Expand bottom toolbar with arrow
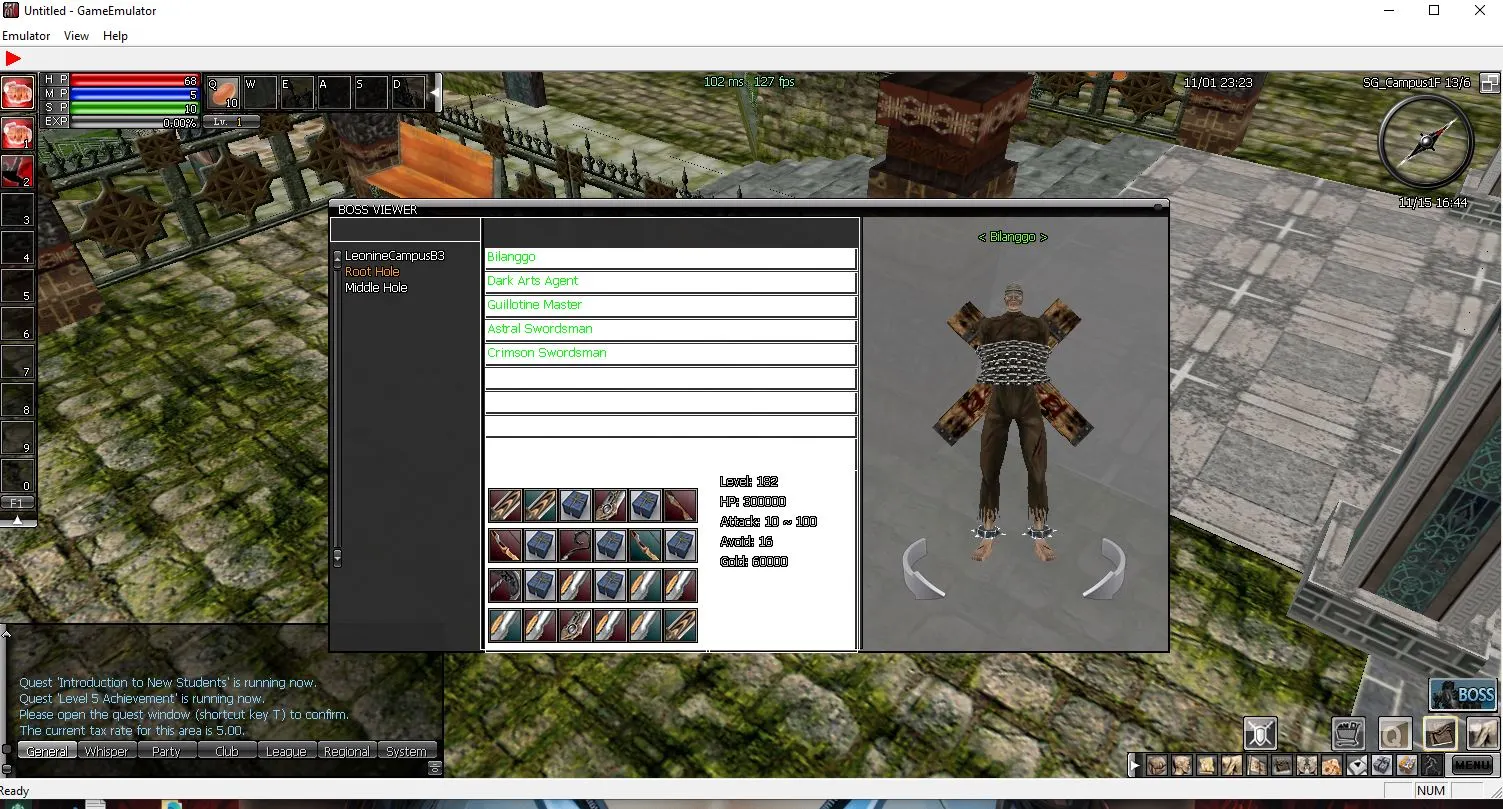The image size is (1503, 809). pos(1134,766)
